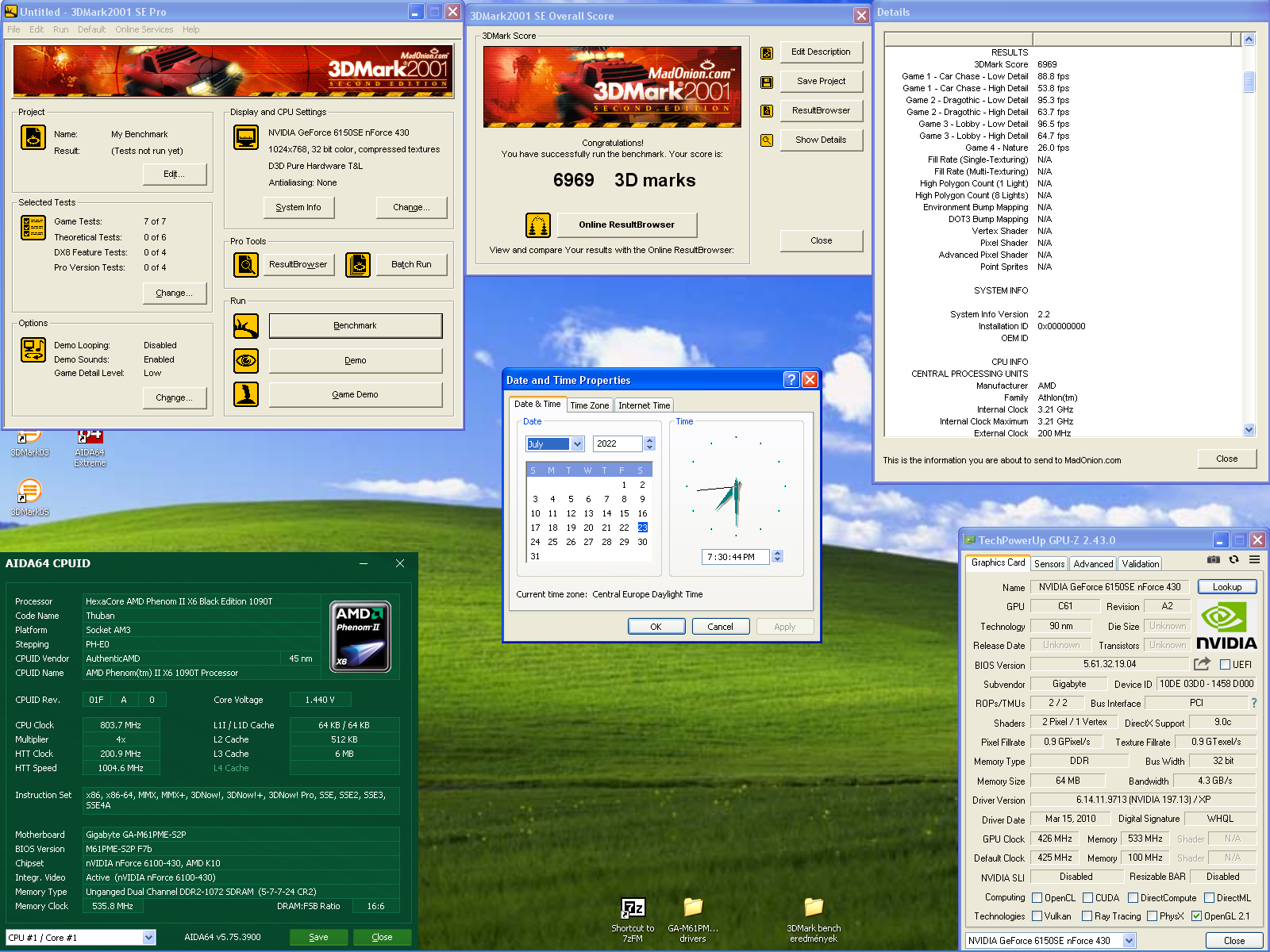Click the Demo eye icon
Viewport: 1270px width, 952px height.
pos(246,360)
